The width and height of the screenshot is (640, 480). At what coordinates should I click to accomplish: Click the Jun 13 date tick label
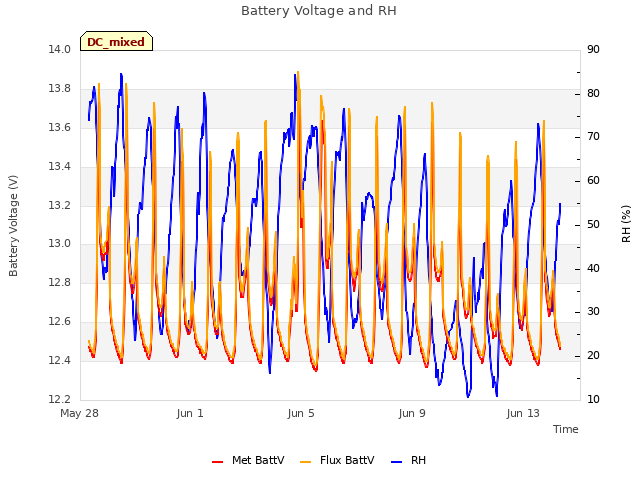click(x=523, y=413)
